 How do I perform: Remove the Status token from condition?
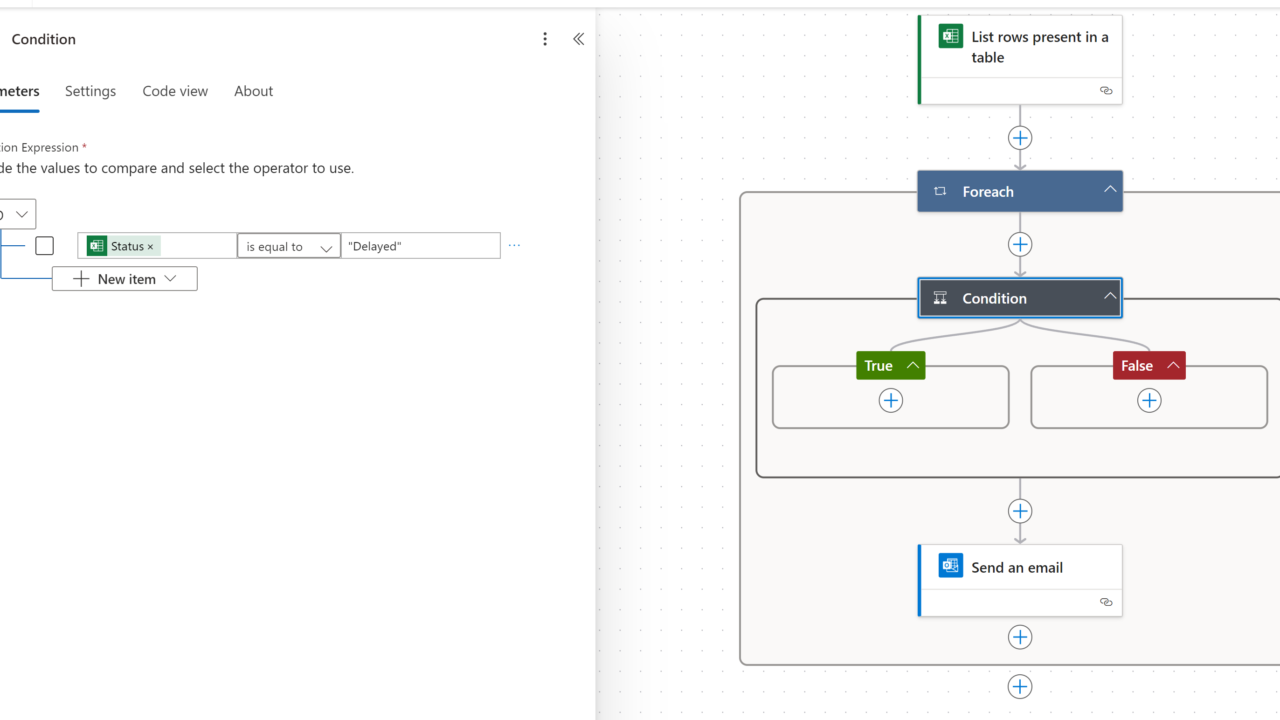(150, 247)
